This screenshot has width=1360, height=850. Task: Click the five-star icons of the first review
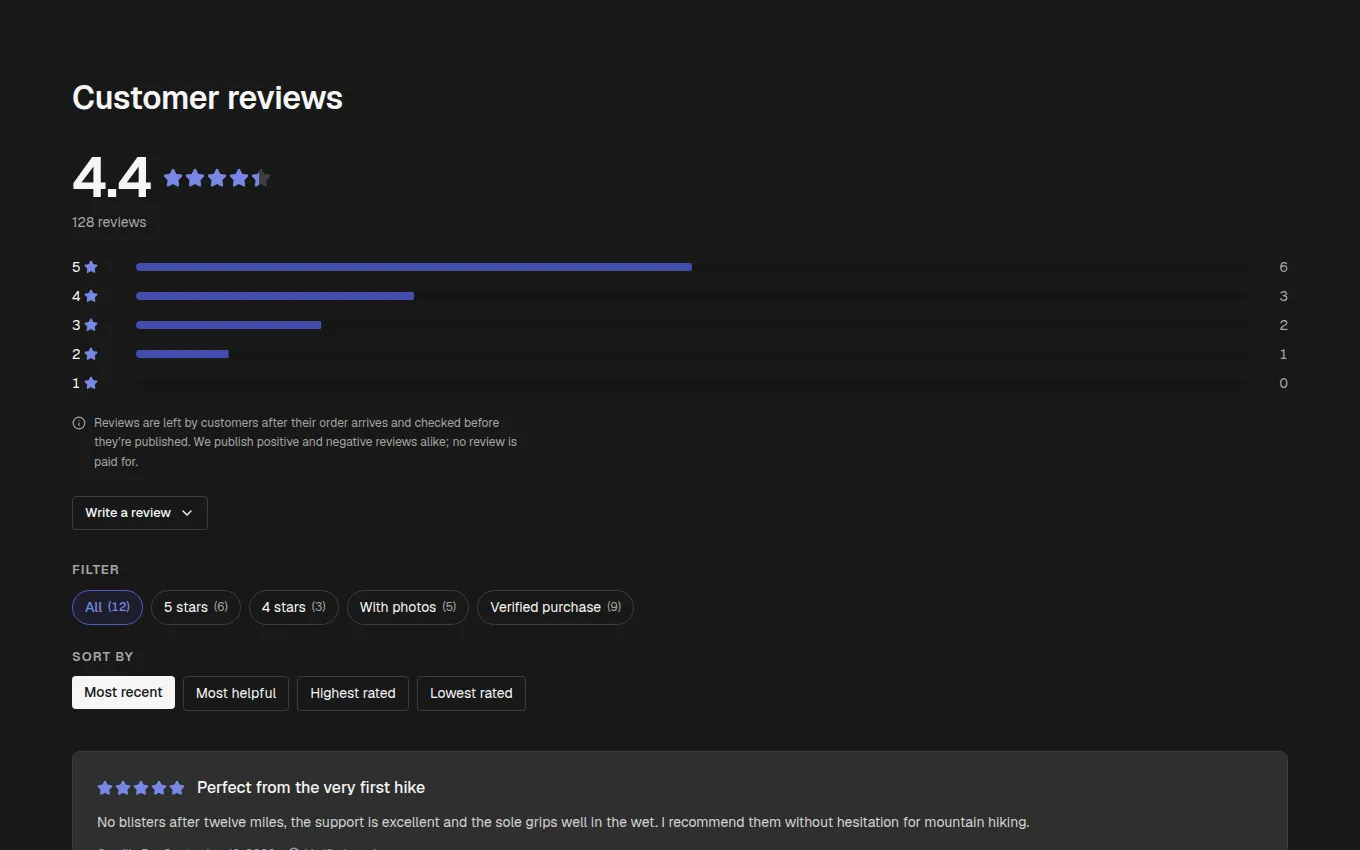(x=141, y=788)
